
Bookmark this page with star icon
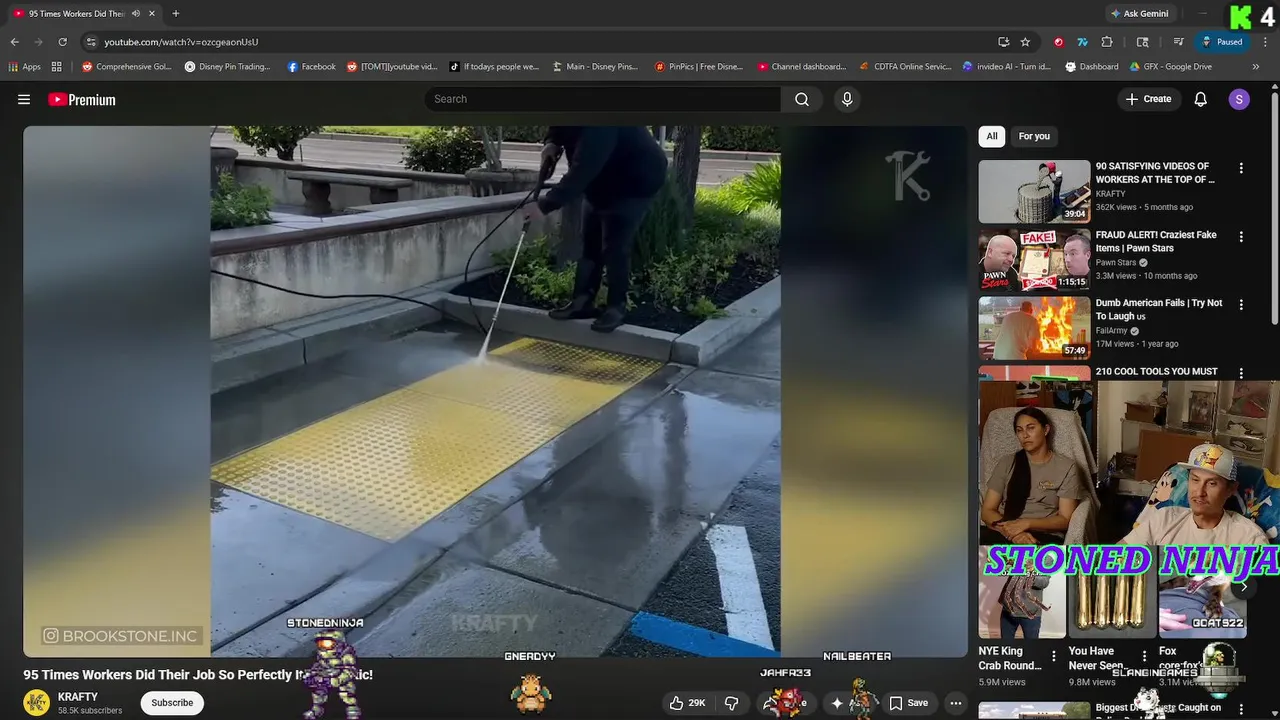click(x=1025, y=42)
